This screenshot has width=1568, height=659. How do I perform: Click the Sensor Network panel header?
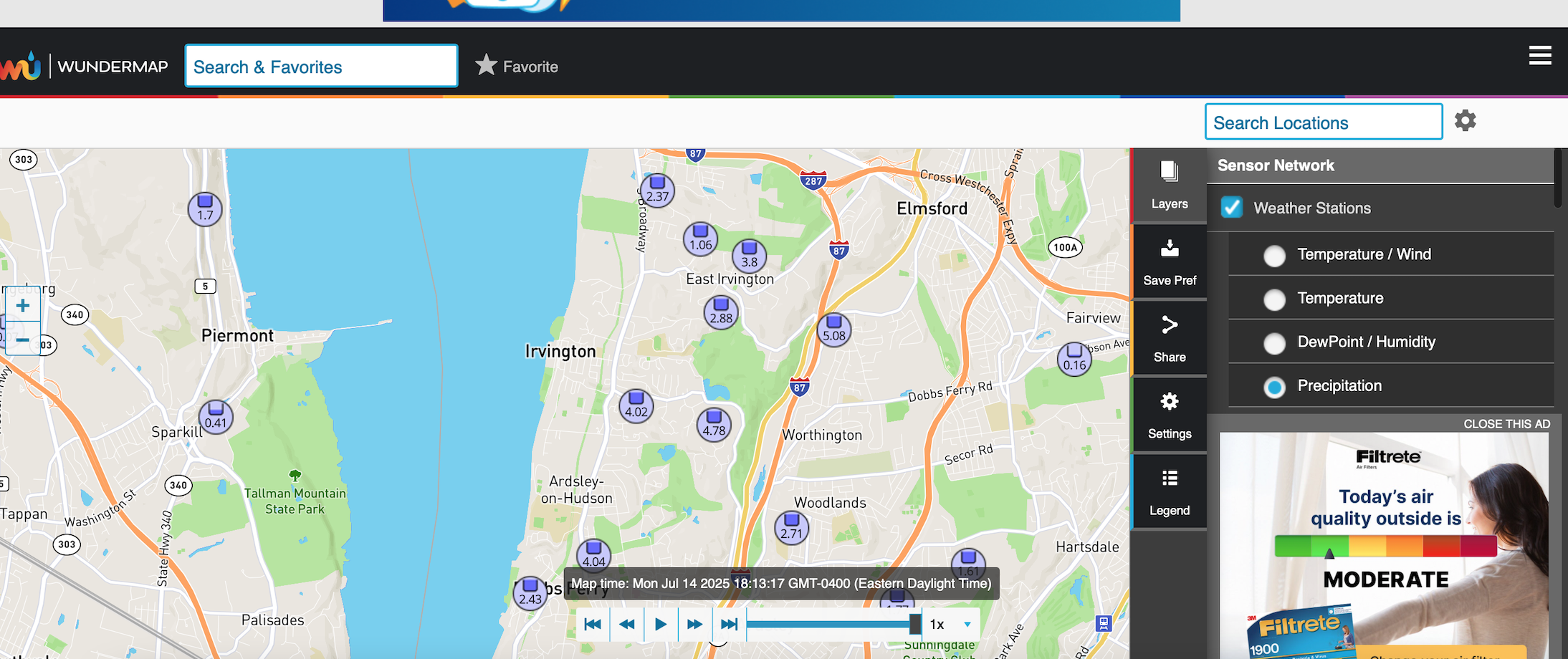(1380, 165)
